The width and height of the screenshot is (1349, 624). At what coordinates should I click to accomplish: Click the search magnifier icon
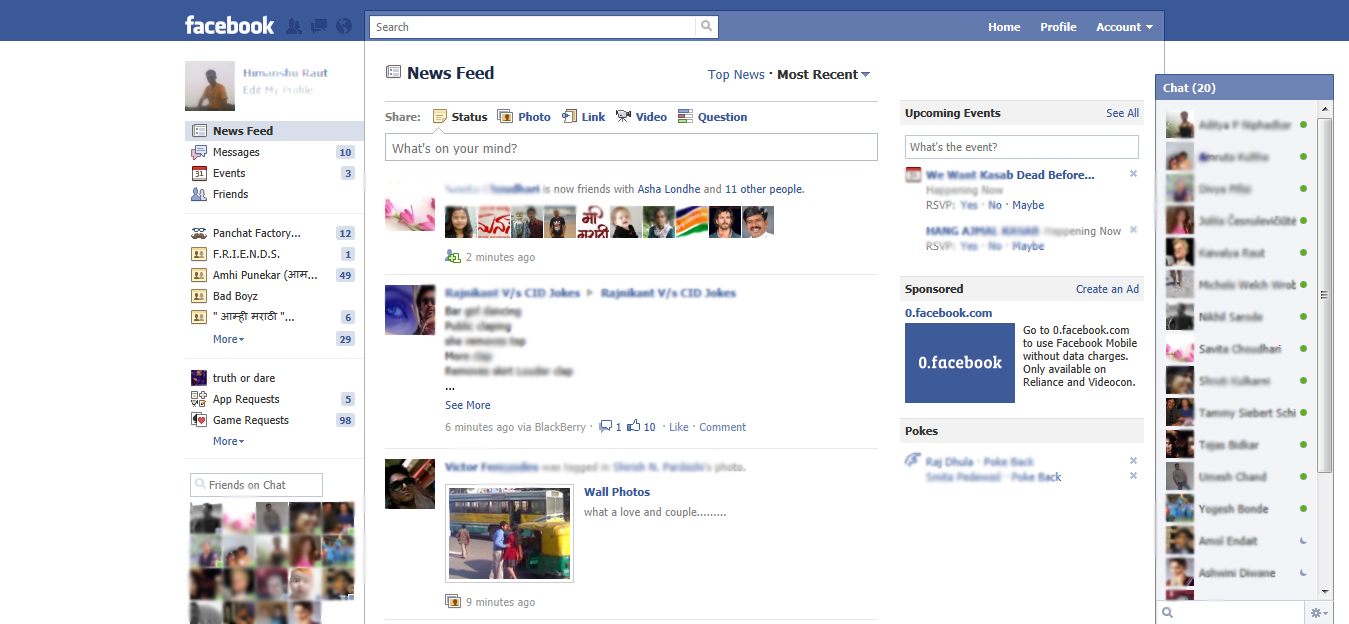click(x=706, y=26)
